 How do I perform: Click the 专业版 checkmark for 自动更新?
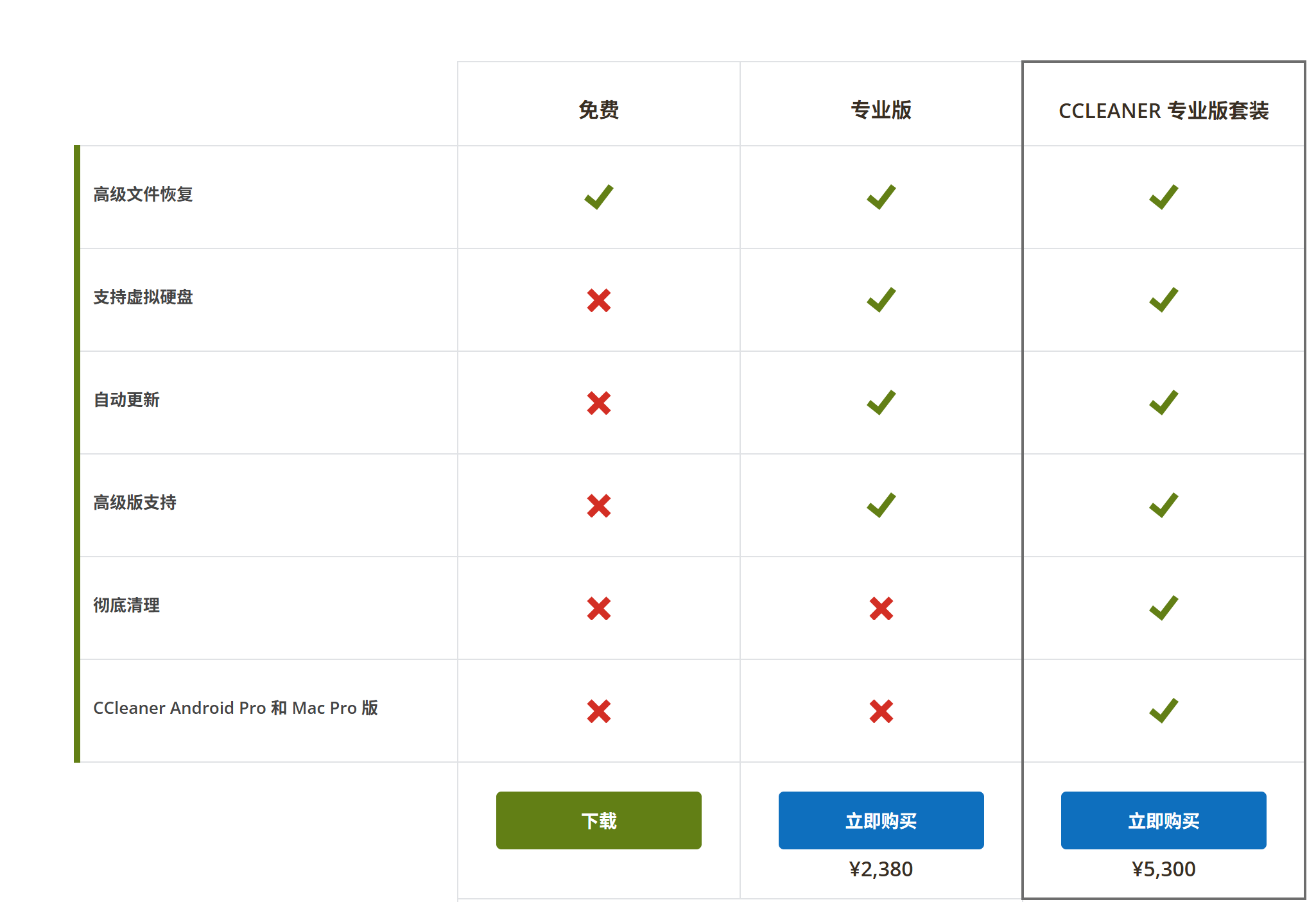(881, 403)
